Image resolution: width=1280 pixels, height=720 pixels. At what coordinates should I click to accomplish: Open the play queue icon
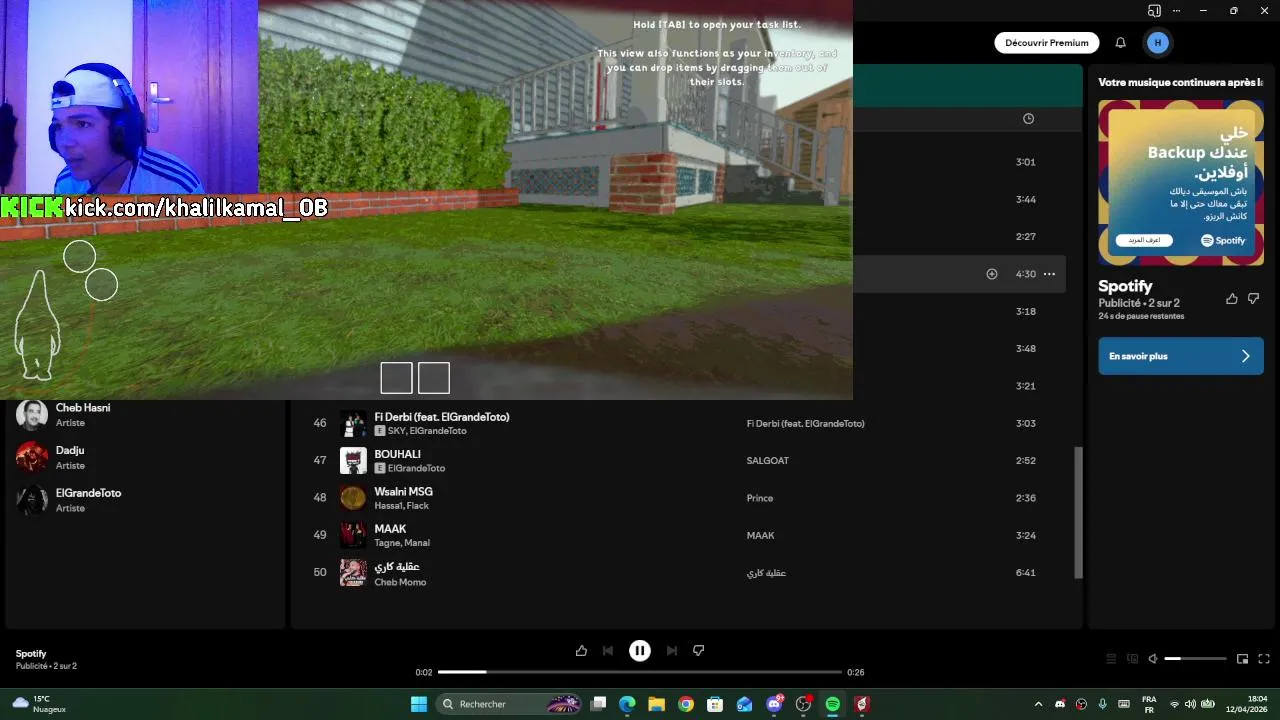(1110, 659)
